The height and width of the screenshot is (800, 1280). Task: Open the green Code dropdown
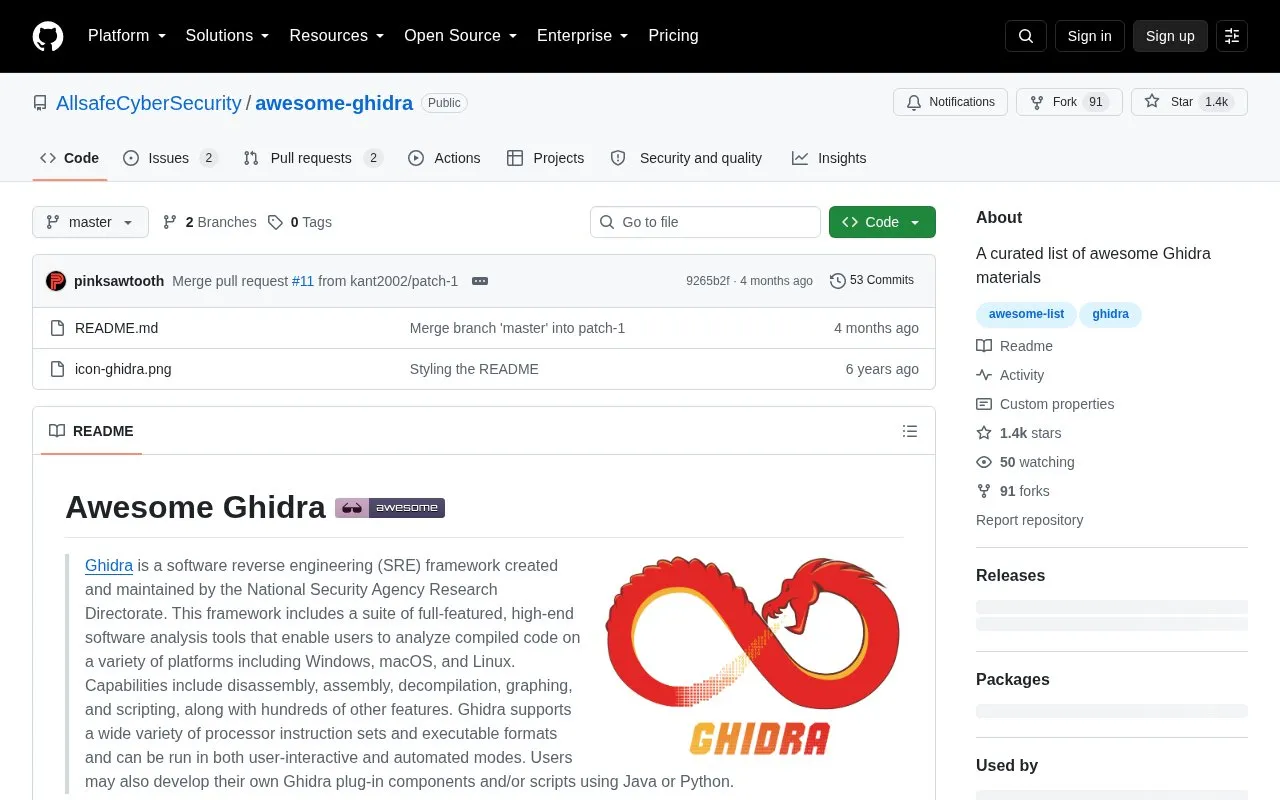[x=882, y=222]
